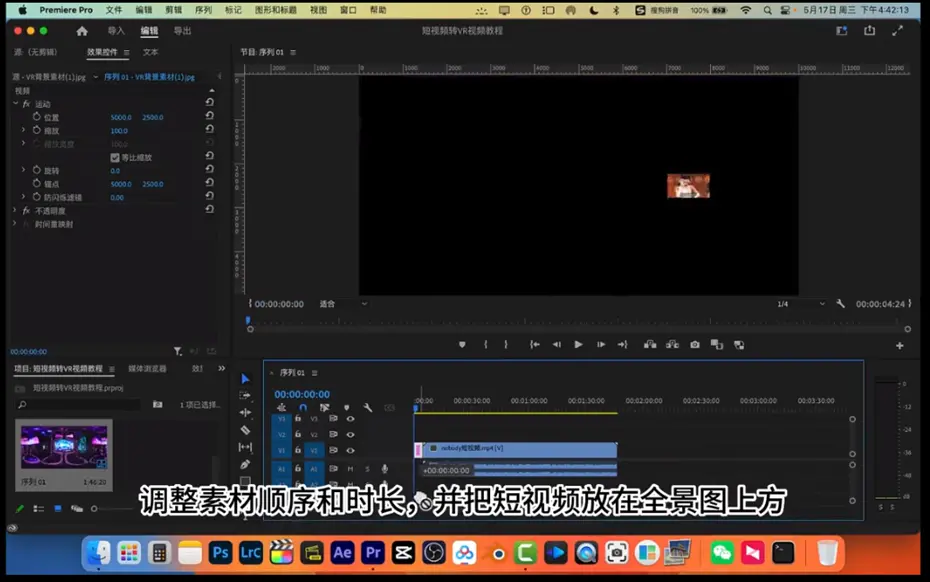930x582 pixels.
Task: Expand the 不透明度 opacity effect
Action: point(15,211)
